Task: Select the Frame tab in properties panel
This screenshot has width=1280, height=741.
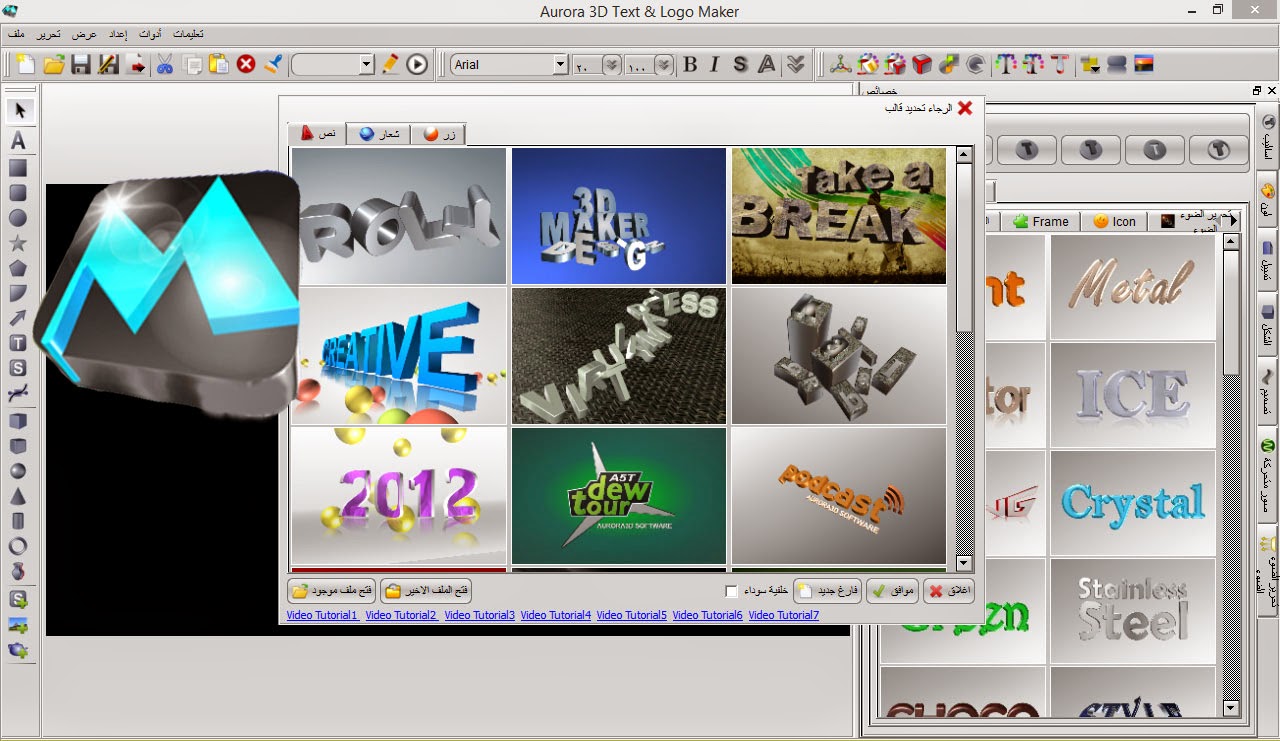Action: 1040,221
